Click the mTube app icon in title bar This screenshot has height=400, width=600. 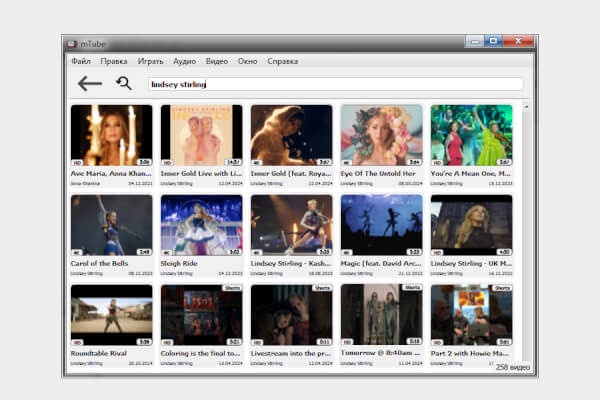pos(72,44)
